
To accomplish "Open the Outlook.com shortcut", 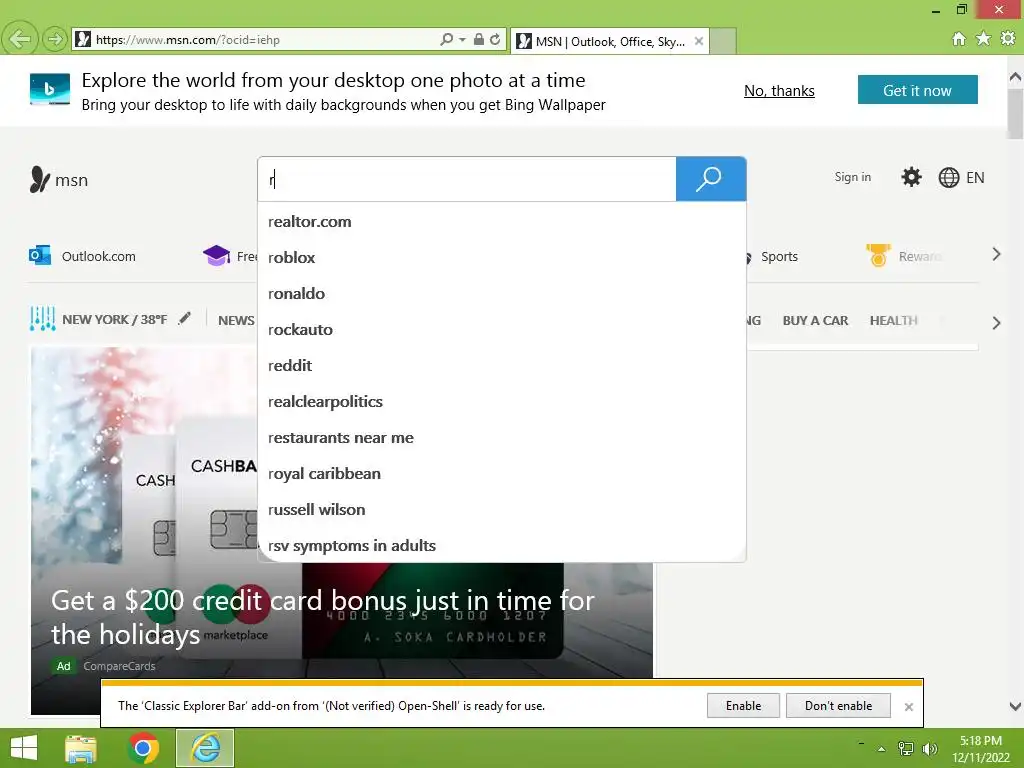I will 82,256.
